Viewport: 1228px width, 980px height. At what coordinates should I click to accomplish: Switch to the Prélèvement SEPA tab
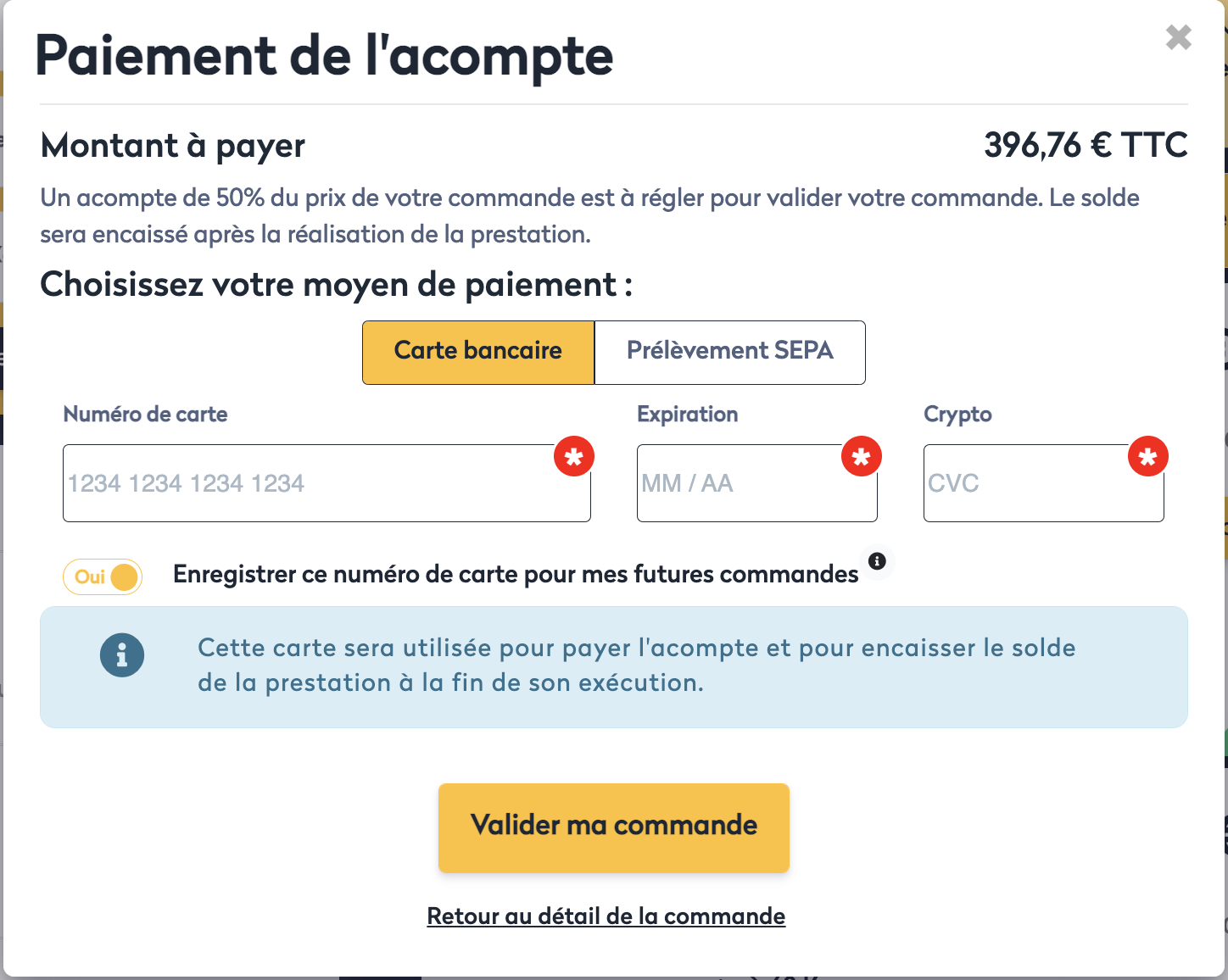(x=729, y=352)
